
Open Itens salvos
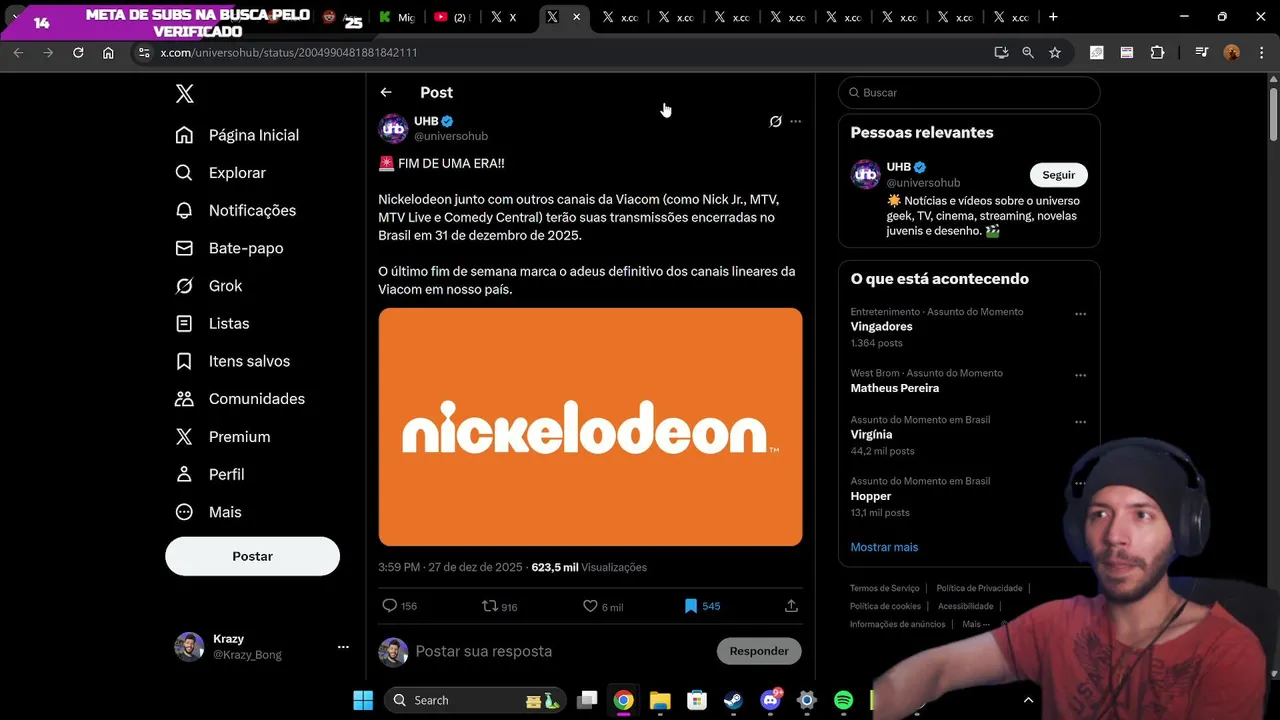[x=232, y=361]
